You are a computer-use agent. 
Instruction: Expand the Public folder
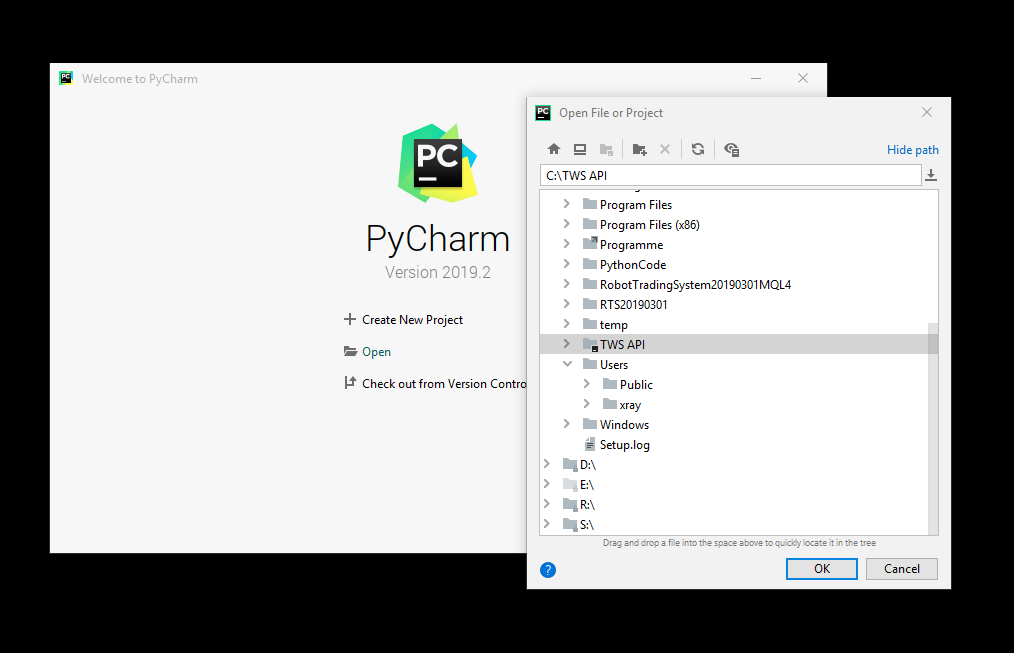click(587, 384)
